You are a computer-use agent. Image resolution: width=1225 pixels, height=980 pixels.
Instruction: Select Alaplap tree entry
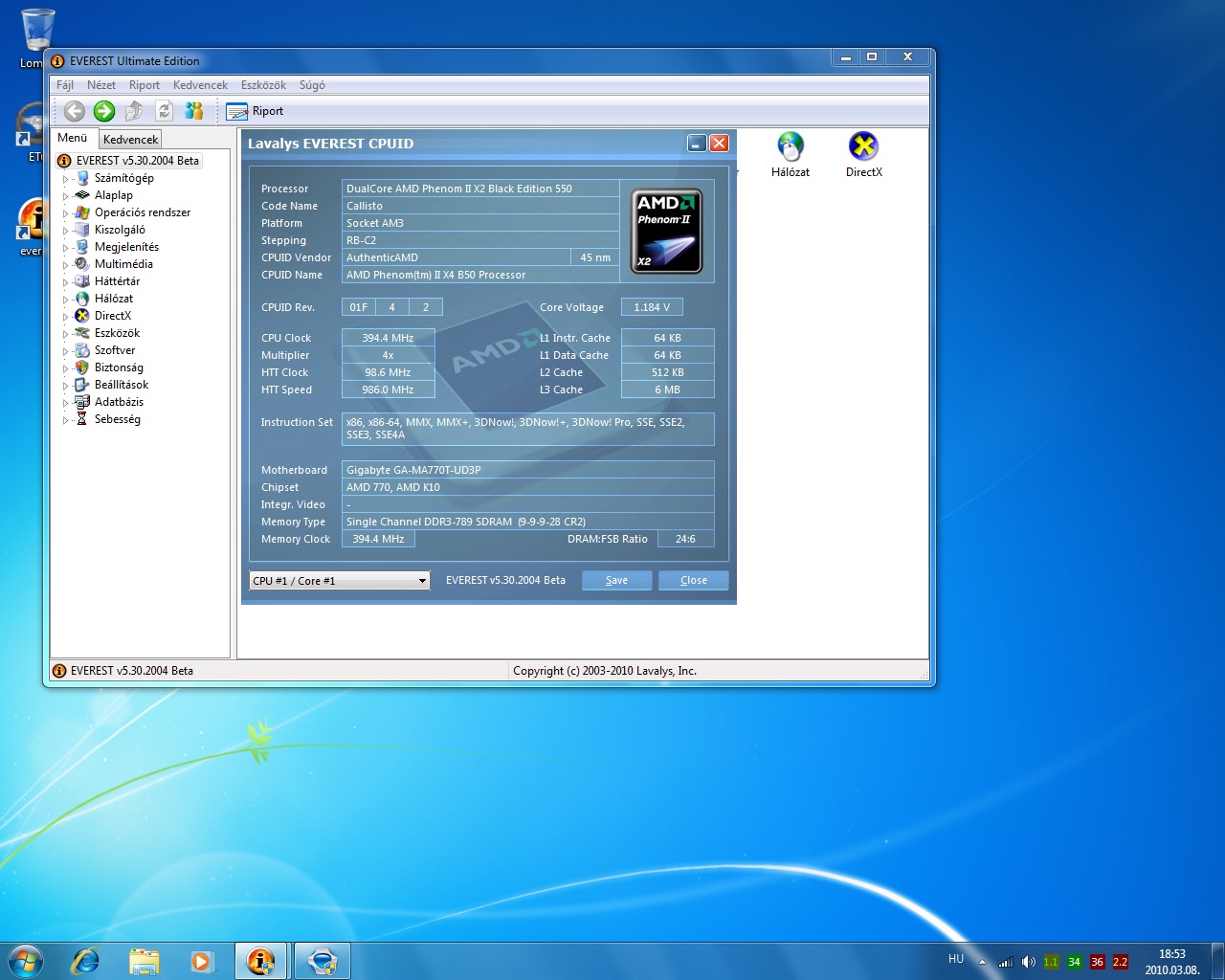[x=113, y=195]
